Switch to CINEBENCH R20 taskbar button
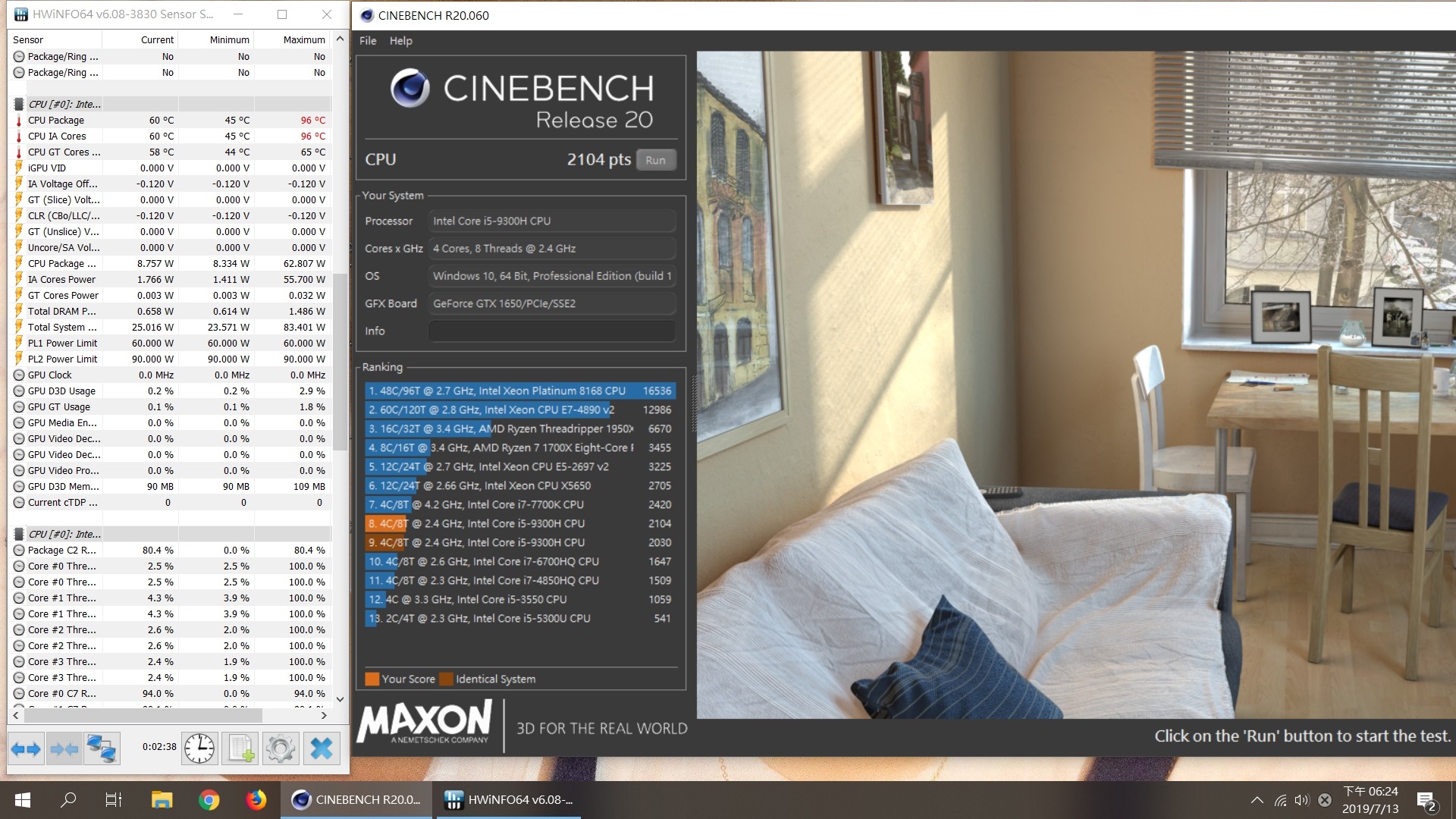1456x819 pixels. (356, 800)
